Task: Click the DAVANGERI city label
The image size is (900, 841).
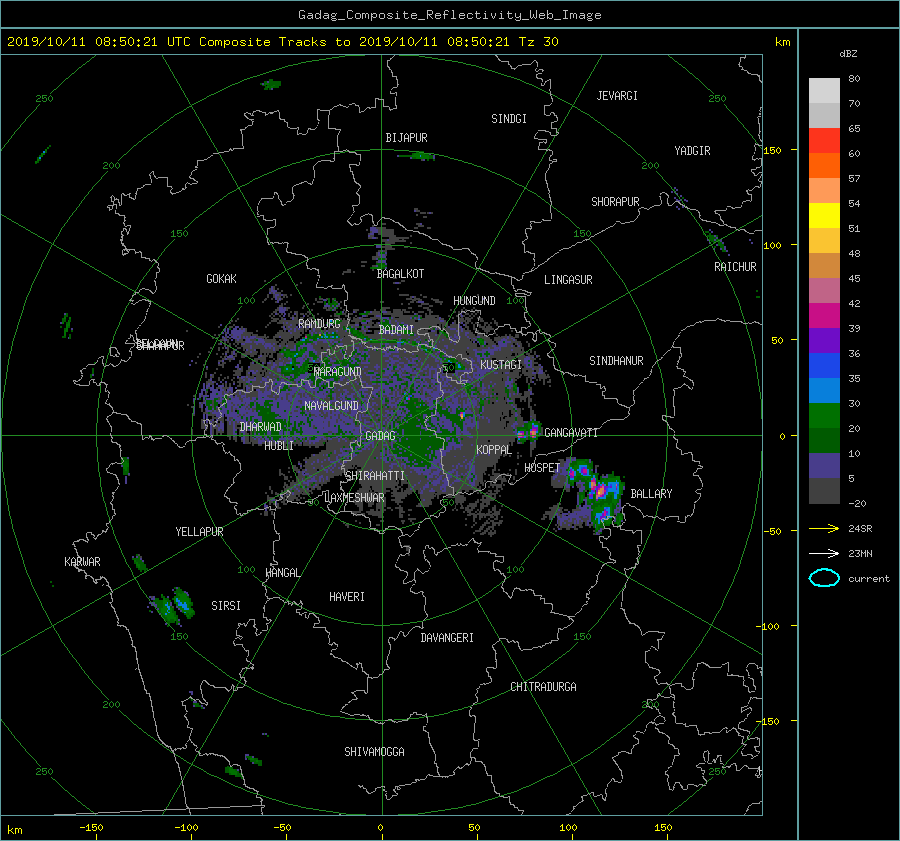Action: [447, 638]
